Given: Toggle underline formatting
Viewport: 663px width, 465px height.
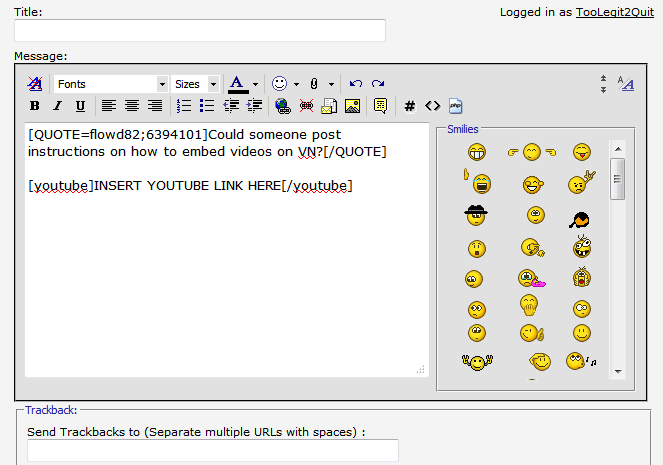Looking at the screenshot, I should pyautogui.click(x=80, y=106).
